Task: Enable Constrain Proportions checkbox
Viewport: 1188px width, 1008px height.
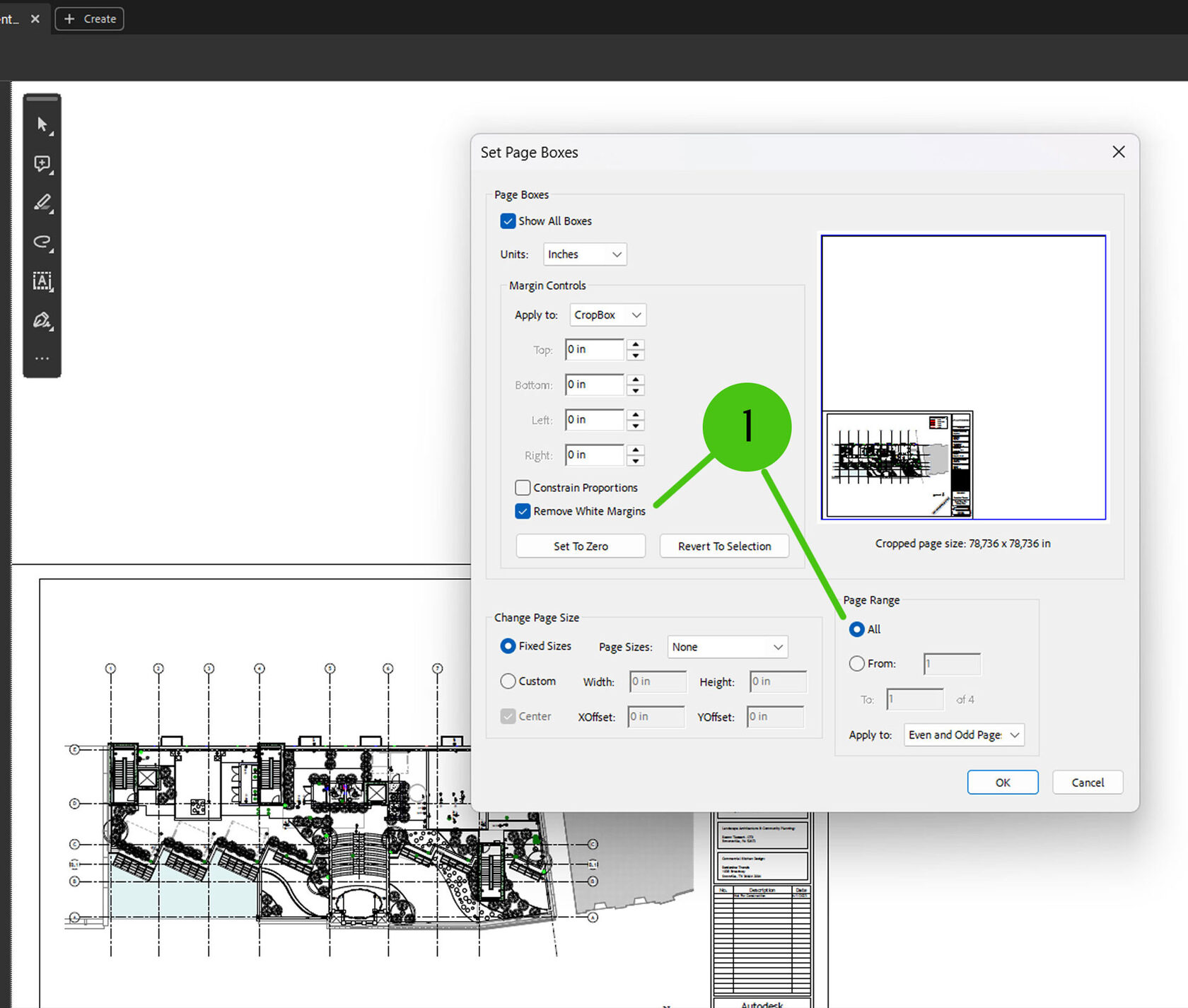Action: pos(523,488)
